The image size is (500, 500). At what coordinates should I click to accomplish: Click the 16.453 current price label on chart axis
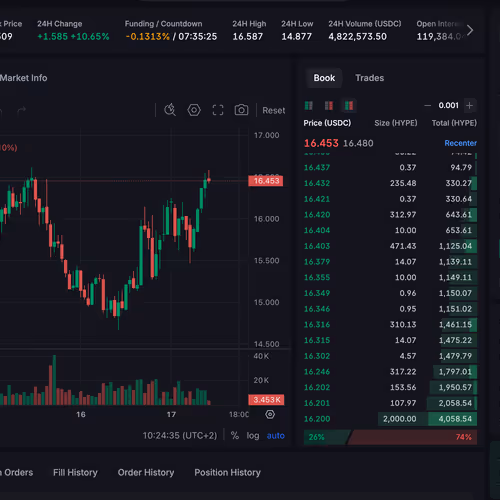coord(266,181)
